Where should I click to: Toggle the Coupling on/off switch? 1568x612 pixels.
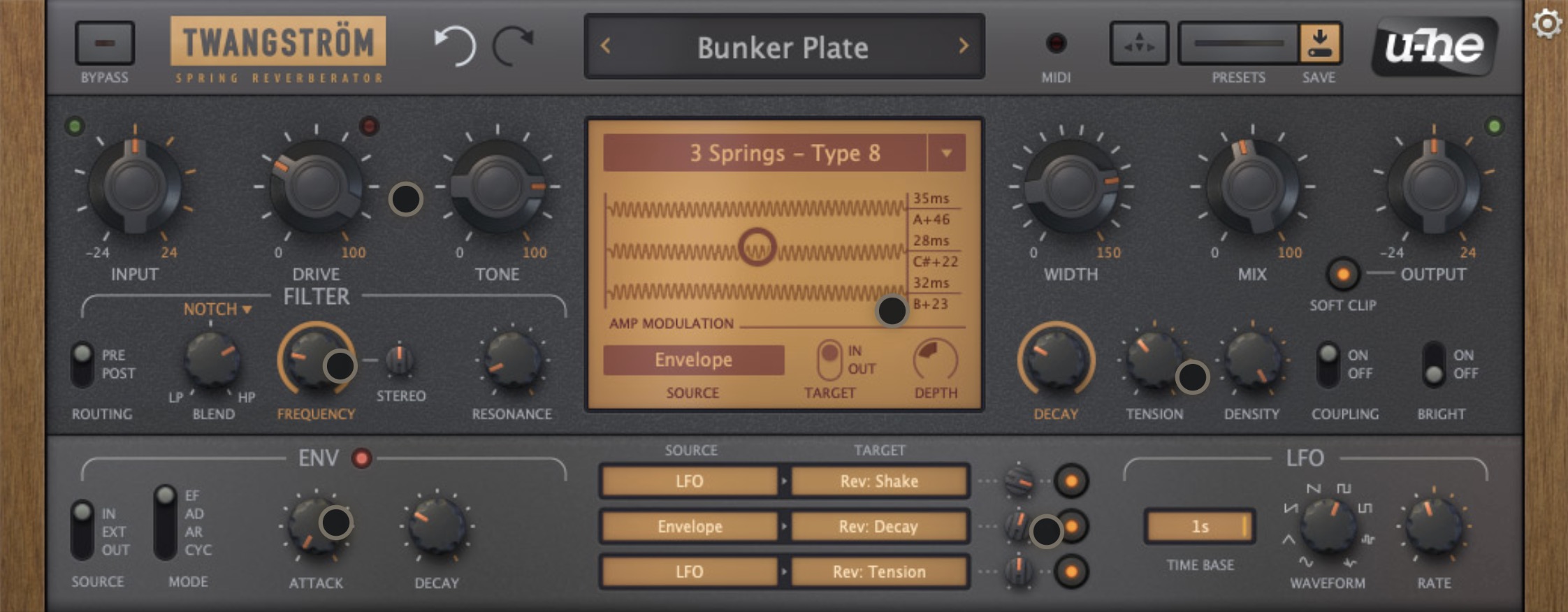click(x=1327, y=364)
